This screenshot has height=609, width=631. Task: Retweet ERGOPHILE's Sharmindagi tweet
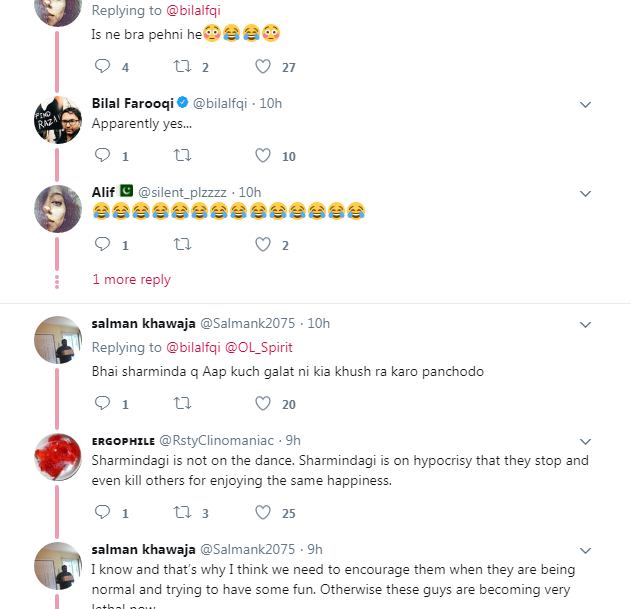click(182, 513)
